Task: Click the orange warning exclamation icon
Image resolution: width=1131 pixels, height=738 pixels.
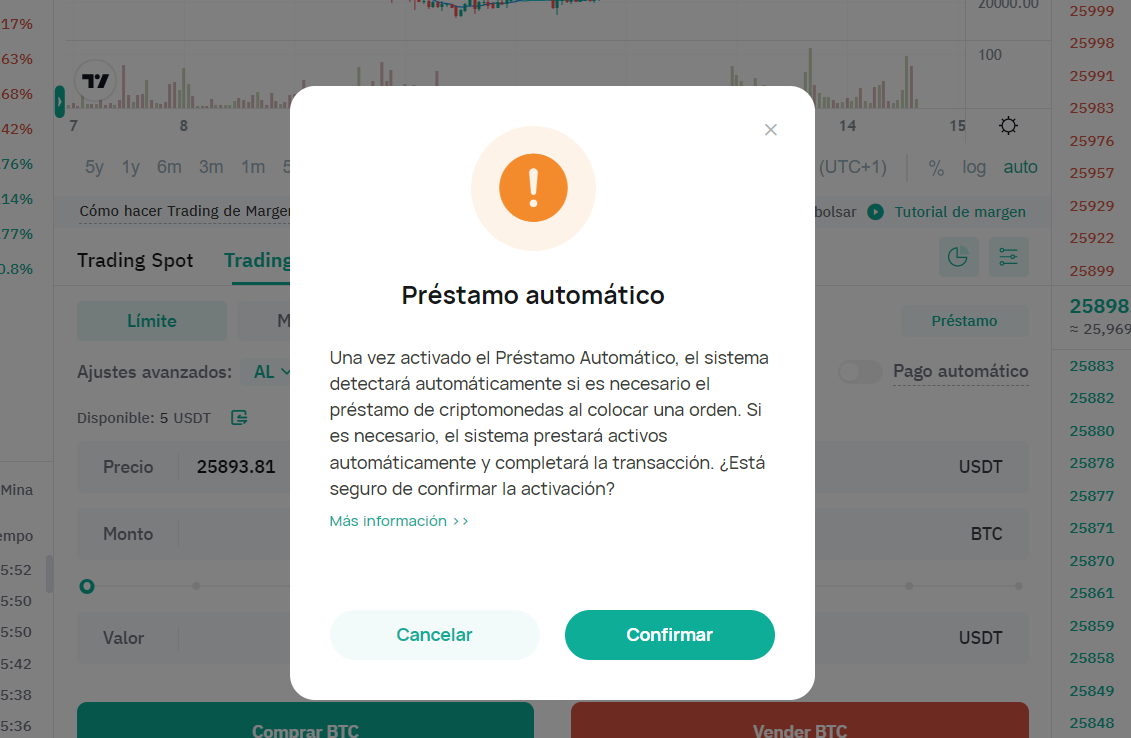Action: pos(533,188)
